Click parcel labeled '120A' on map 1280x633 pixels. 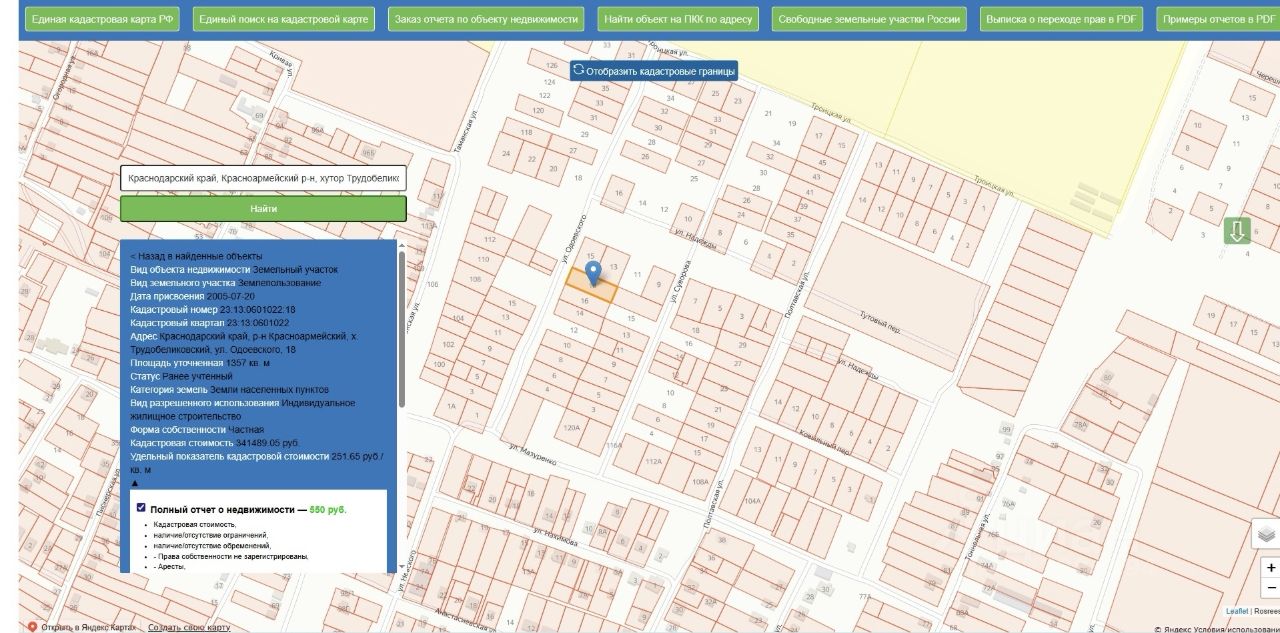pyautogui.click(x=571, y=427)
